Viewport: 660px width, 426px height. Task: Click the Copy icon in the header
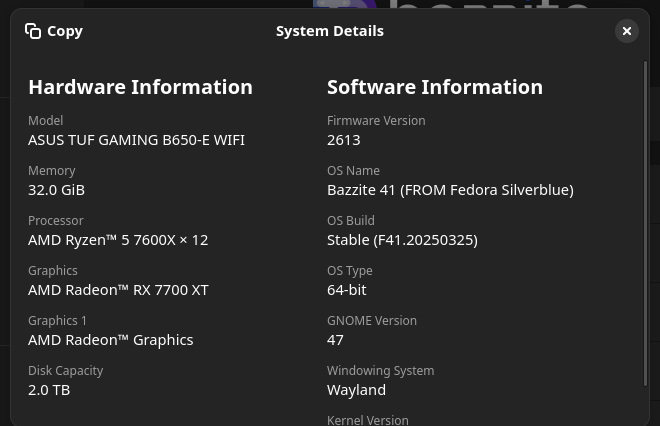33,31
